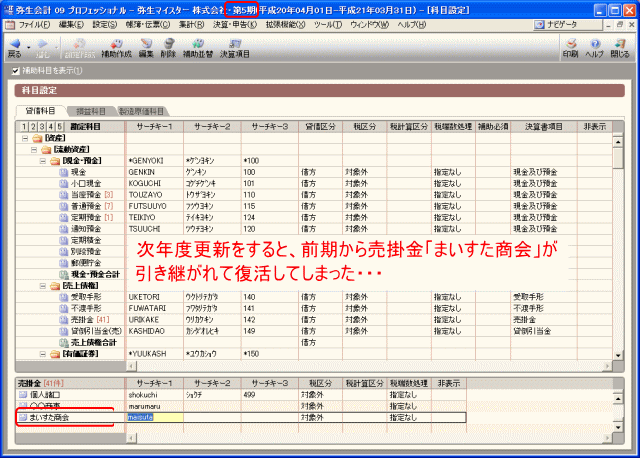Click the 勘定科目 column header
Viewport: 640px width, 458px height.
pyautogui.click(x=85, y=127)
